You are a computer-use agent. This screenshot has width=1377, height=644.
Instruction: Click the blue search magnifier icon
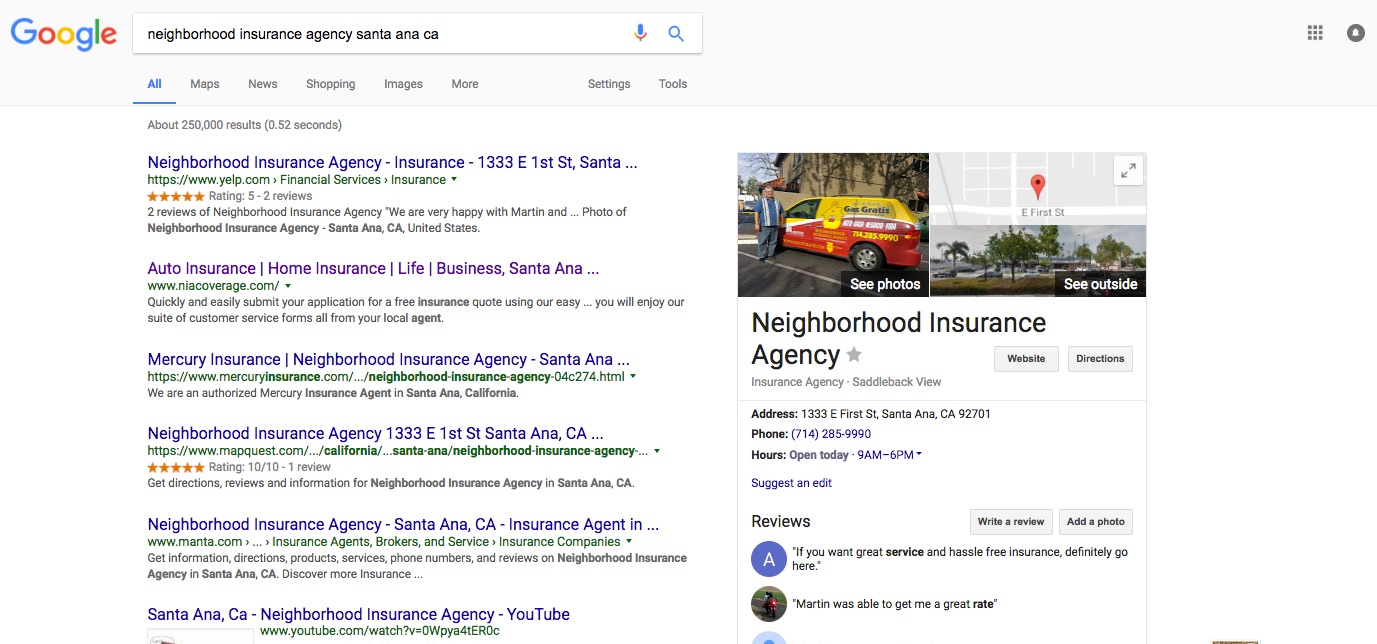tap(676, 34)
